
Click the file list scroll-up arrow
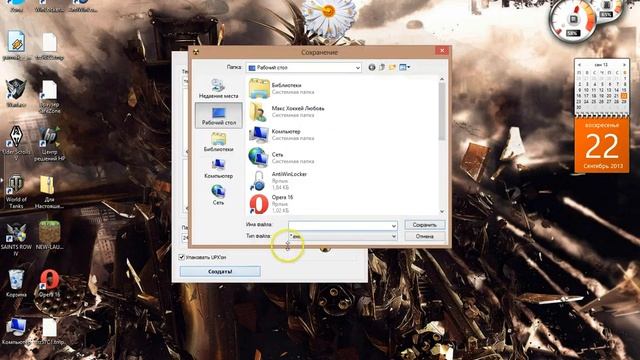click(x=442, y=79)
